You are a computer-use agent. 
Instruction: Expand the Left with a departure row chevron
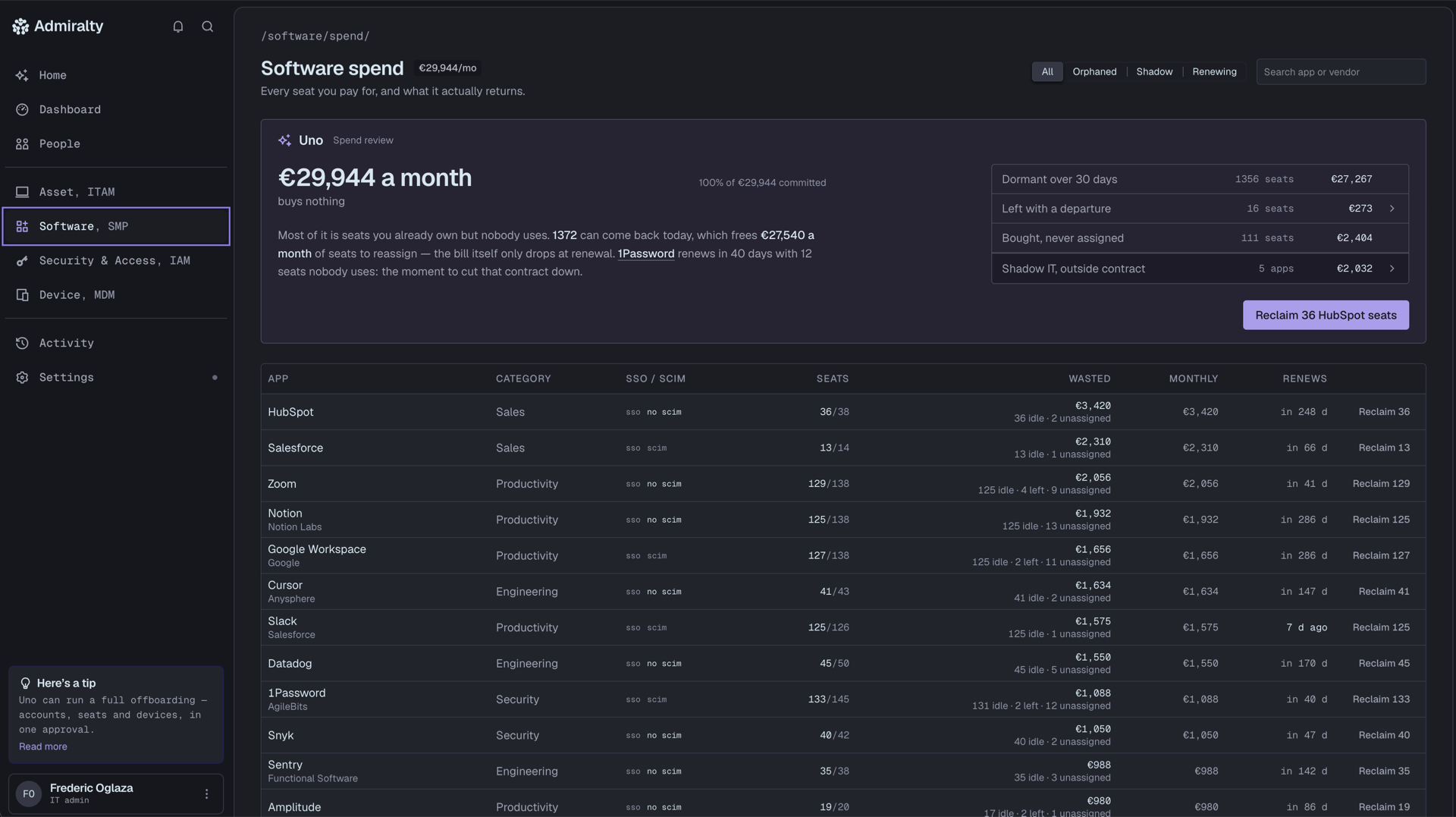tap(1392, 209)
